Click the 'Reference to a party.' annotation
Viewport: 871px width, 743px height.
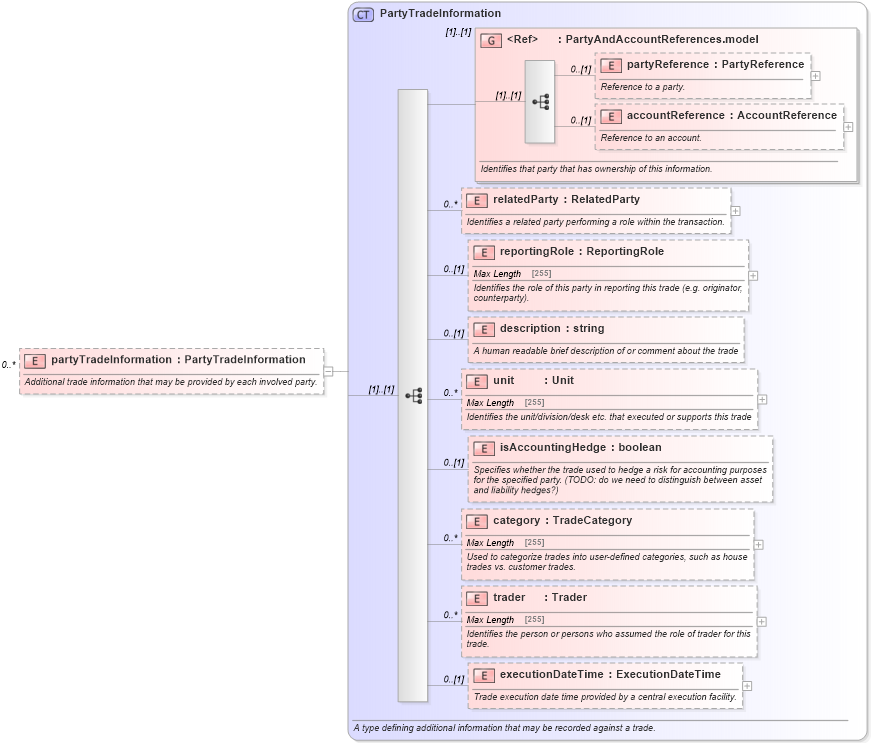[643, 87]
